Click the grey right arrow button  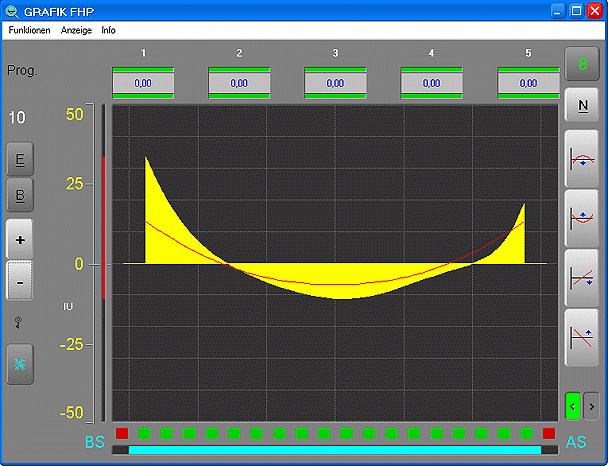pyautogui.click(x=591, y=406)
